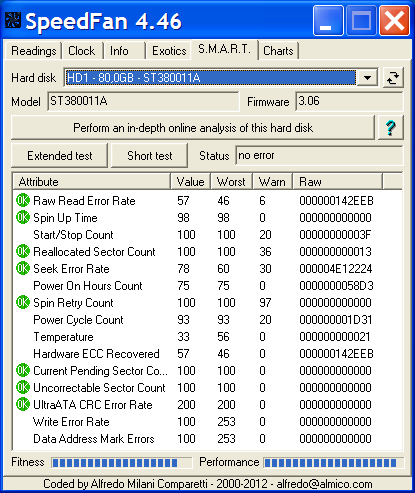Click the Performance progress bar

(x=334, y=463)
